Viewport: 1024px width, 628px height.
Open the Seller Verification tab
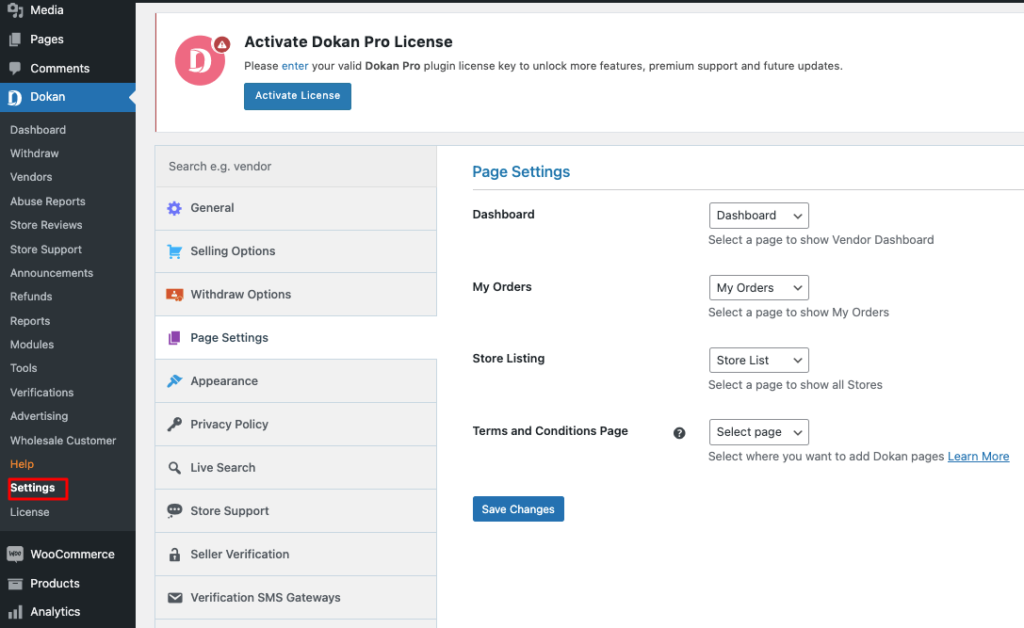[x=296, y=554]
